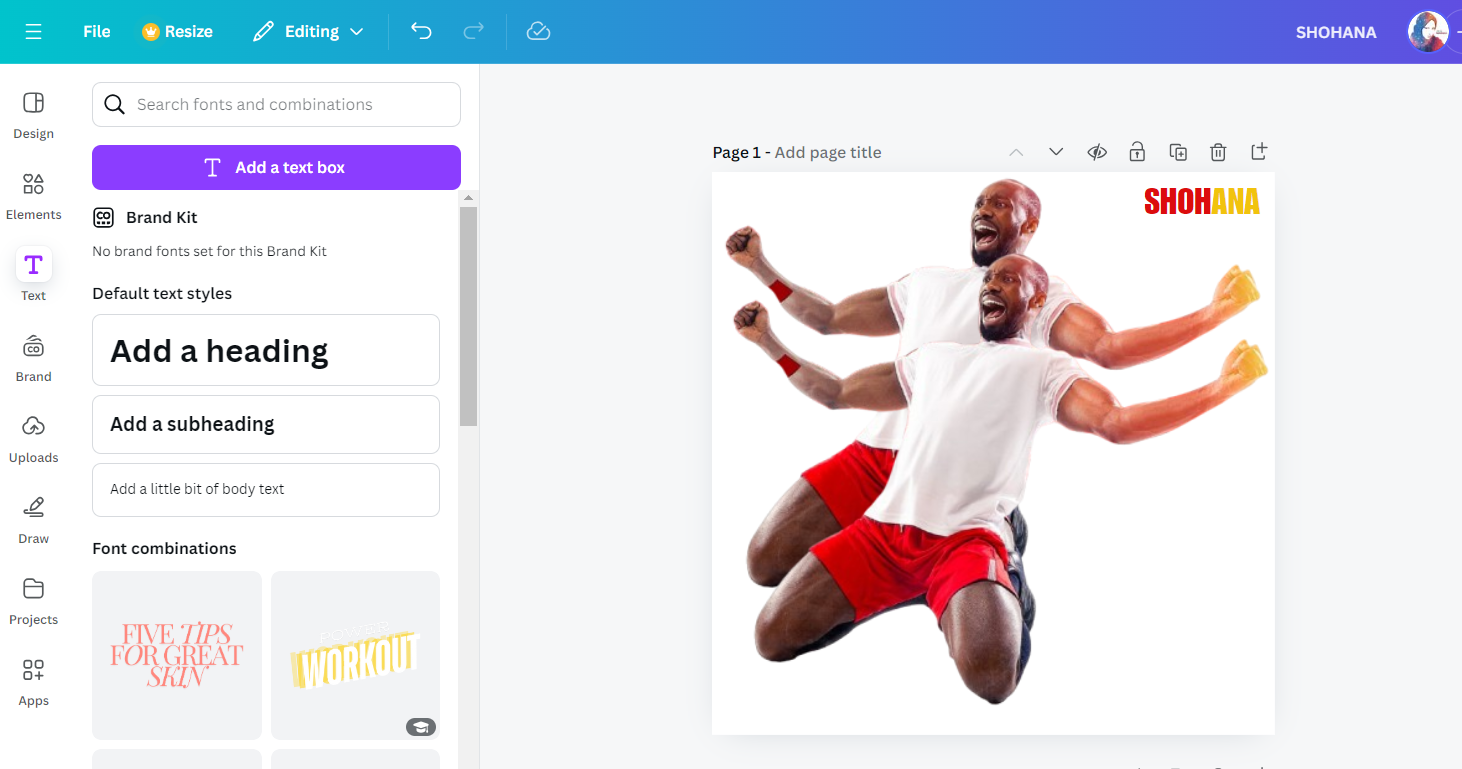
Task: Move page up with chevron arrow
Action: click(1016, 152)
